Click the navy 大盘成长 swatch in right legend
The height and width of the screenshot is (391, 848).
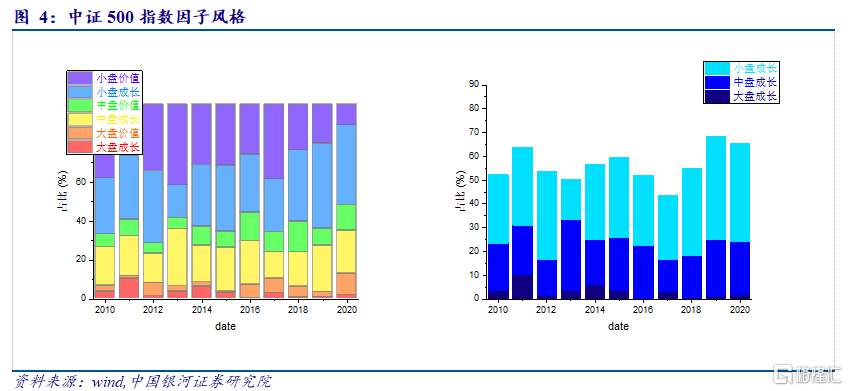(718, 96)
